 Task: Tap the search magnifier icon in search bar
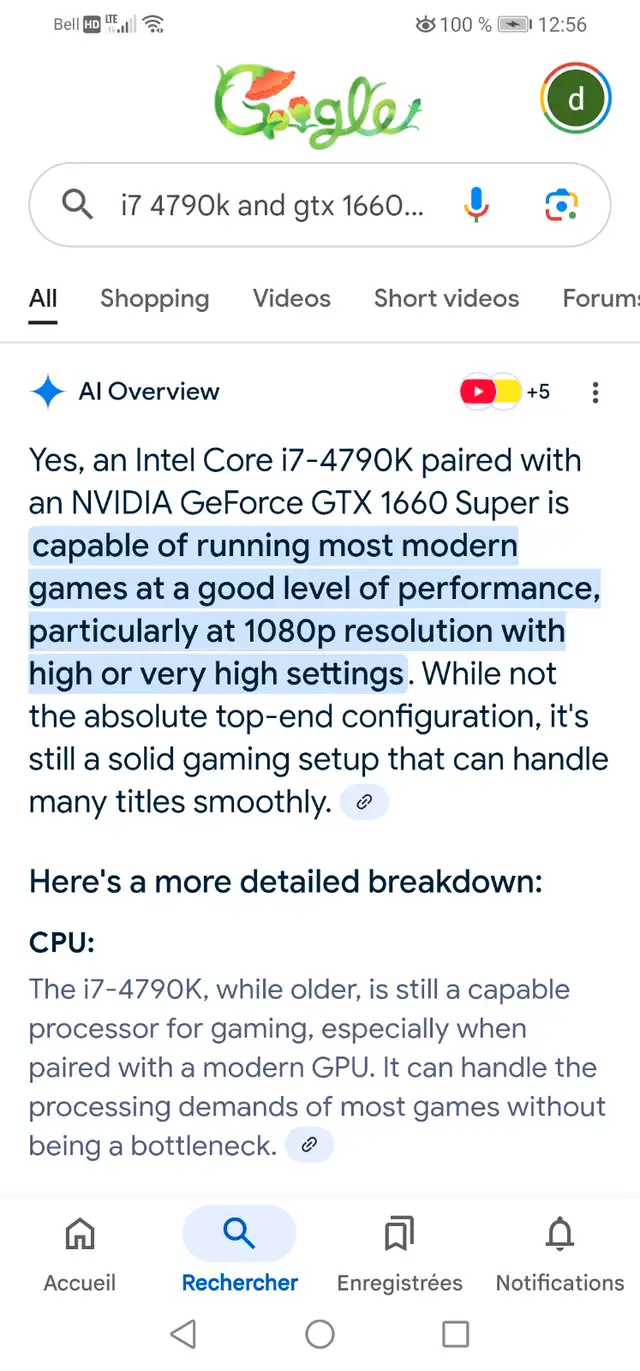(x=77, y=205)
